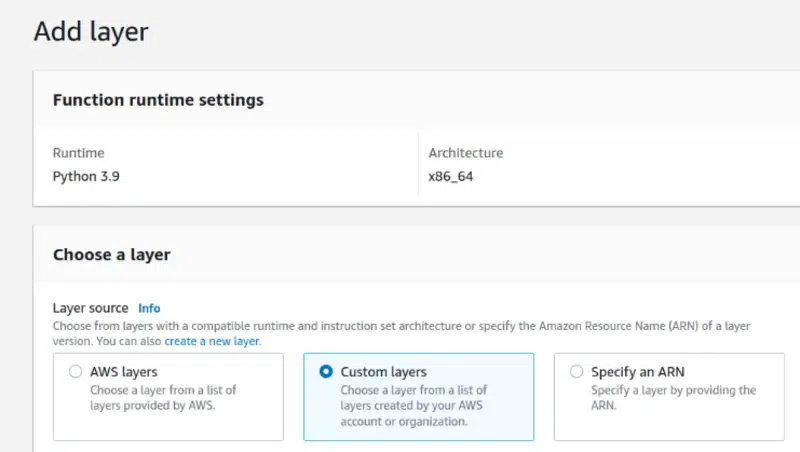Click the 'Choose a layer' section header
This screenshot has width=800, height=452.
pos(111,254)
